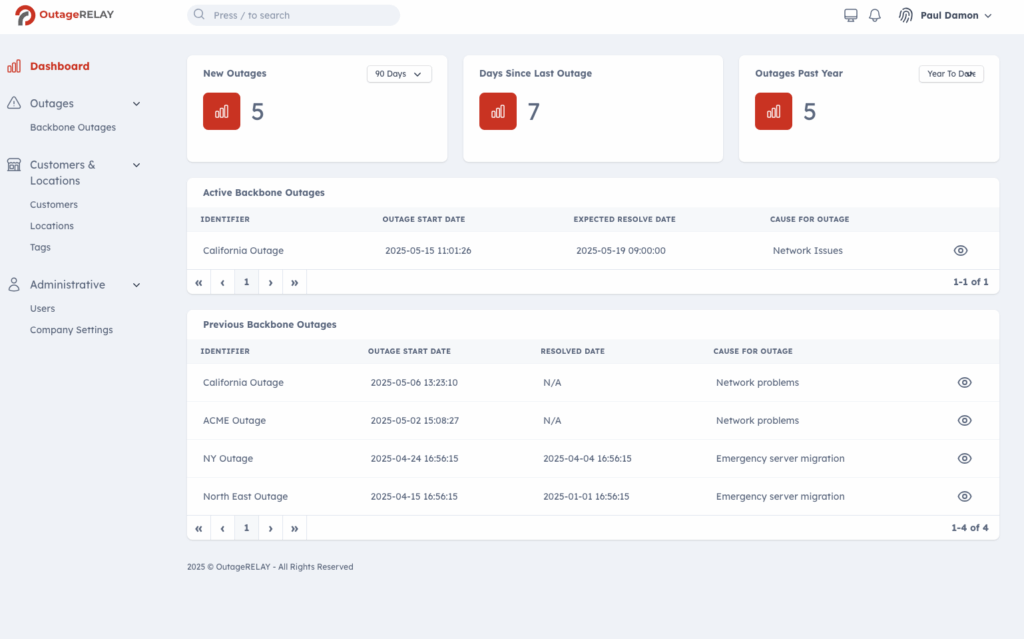Go to Company Settings
The image size is (1024, 639).
71,330
